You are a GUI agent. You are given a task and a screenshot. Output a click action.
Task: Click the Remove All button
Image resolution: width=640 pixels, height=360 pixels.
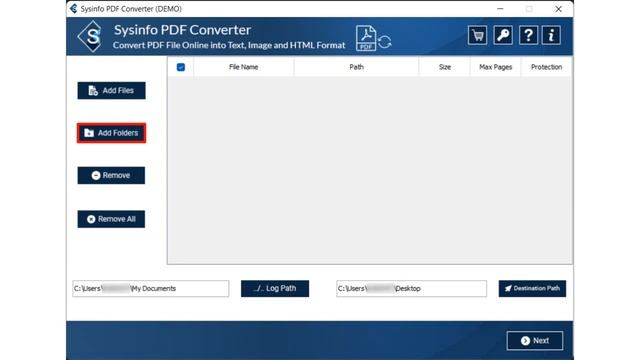(x=111, y=219)
